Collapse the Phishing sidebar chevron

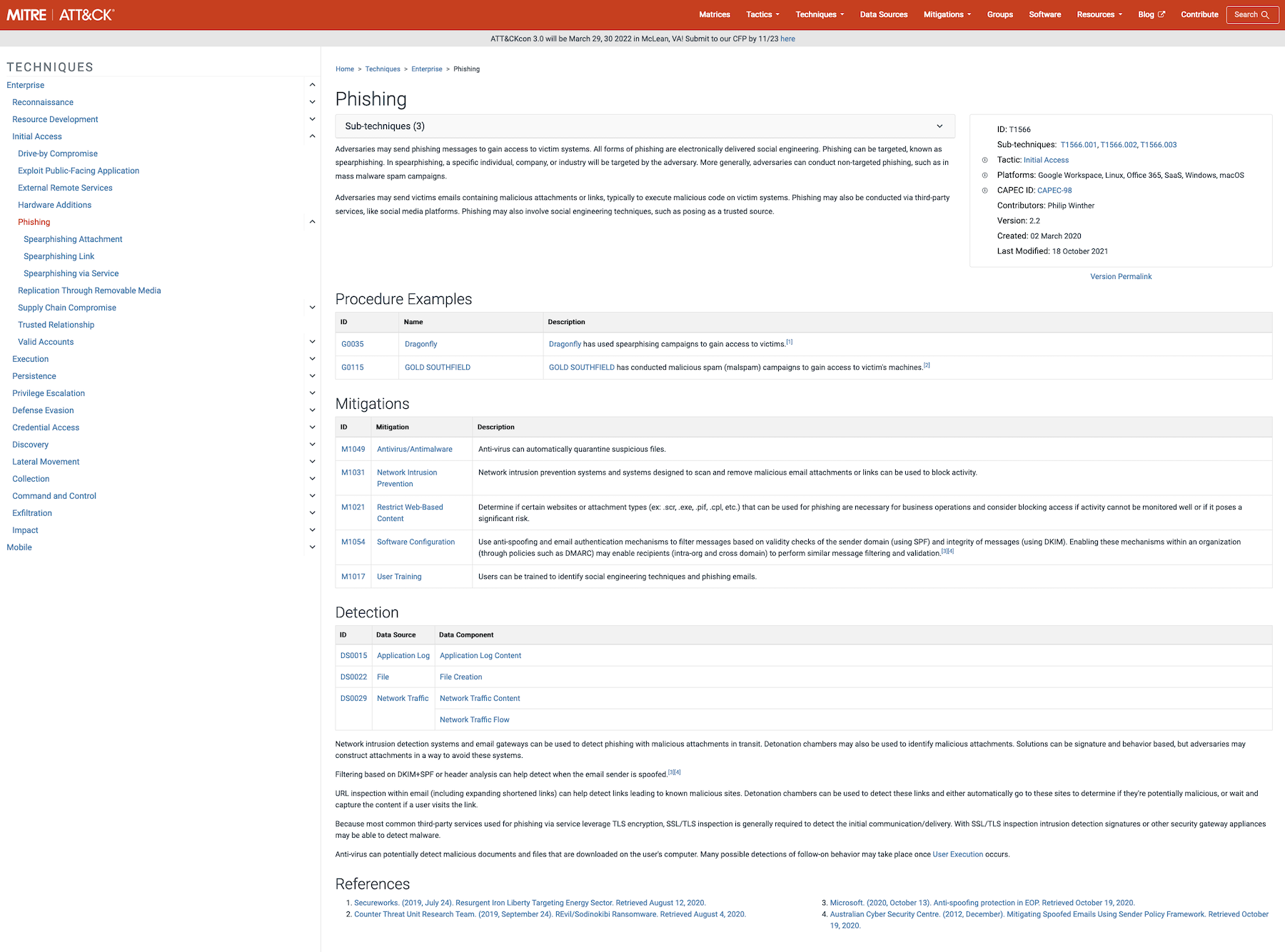coord(312,222)
